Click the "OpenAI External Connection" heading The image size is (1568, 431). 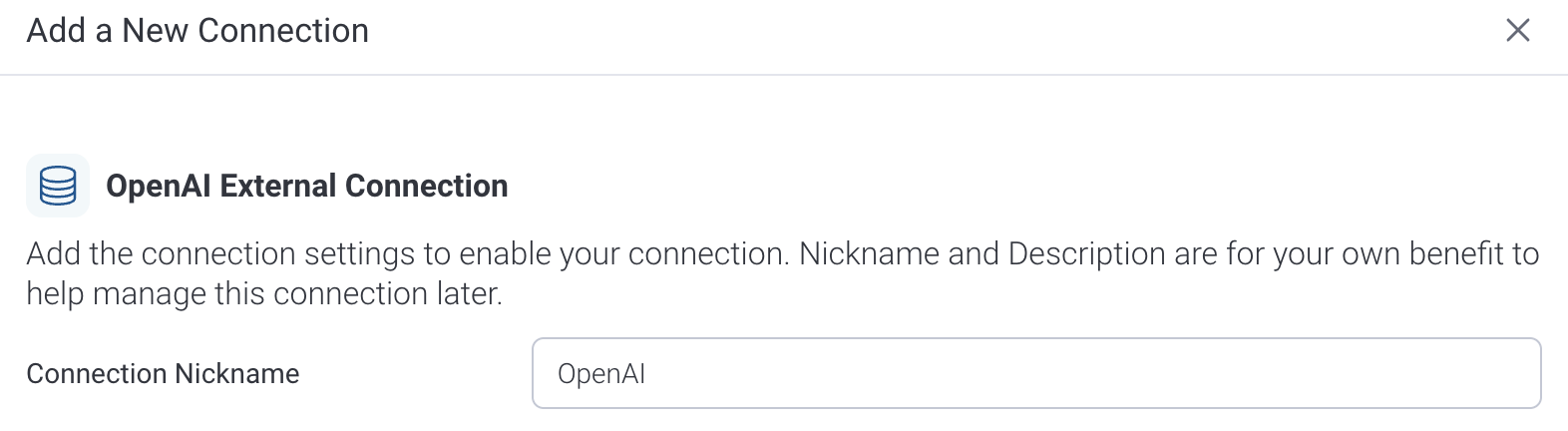[306, 186]
